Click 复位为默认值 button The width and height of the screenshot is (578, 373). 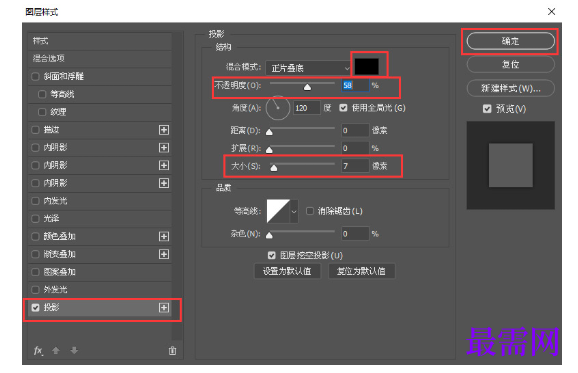click(361, 271)
